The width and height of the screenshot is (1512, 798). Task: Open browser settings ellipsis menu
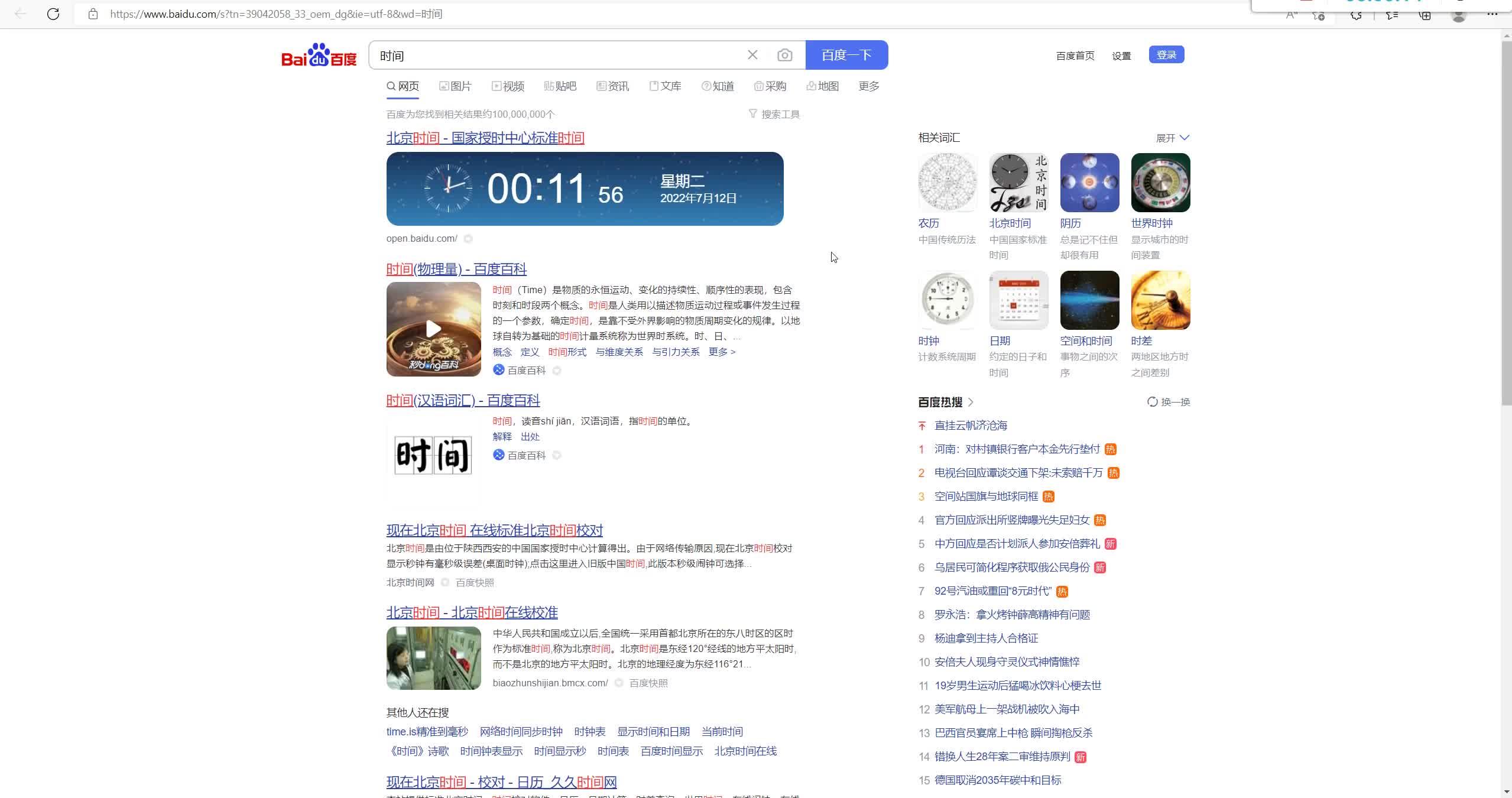coord(1492,14)
